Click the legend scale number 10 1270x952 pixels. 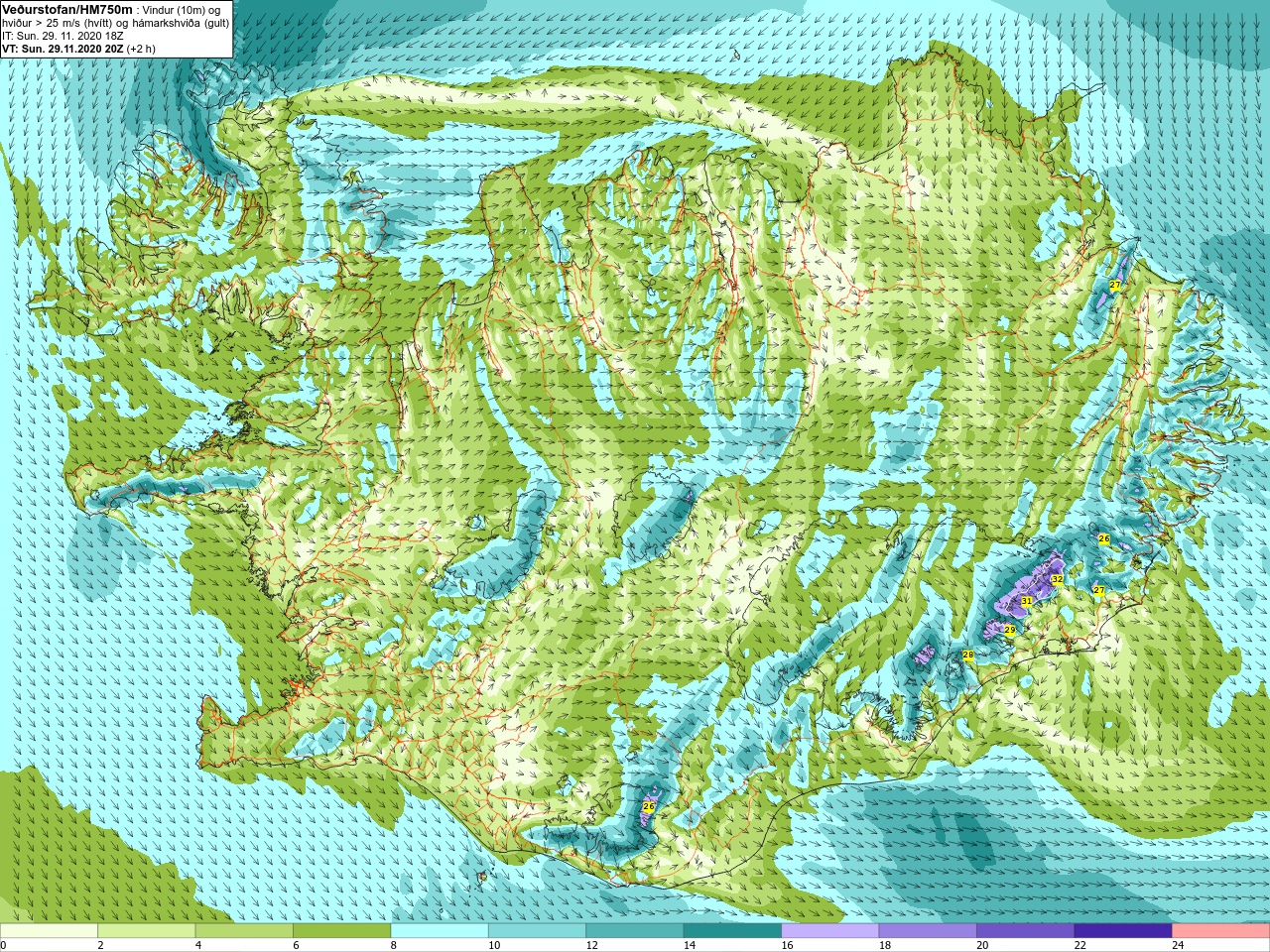pos(493,945)
